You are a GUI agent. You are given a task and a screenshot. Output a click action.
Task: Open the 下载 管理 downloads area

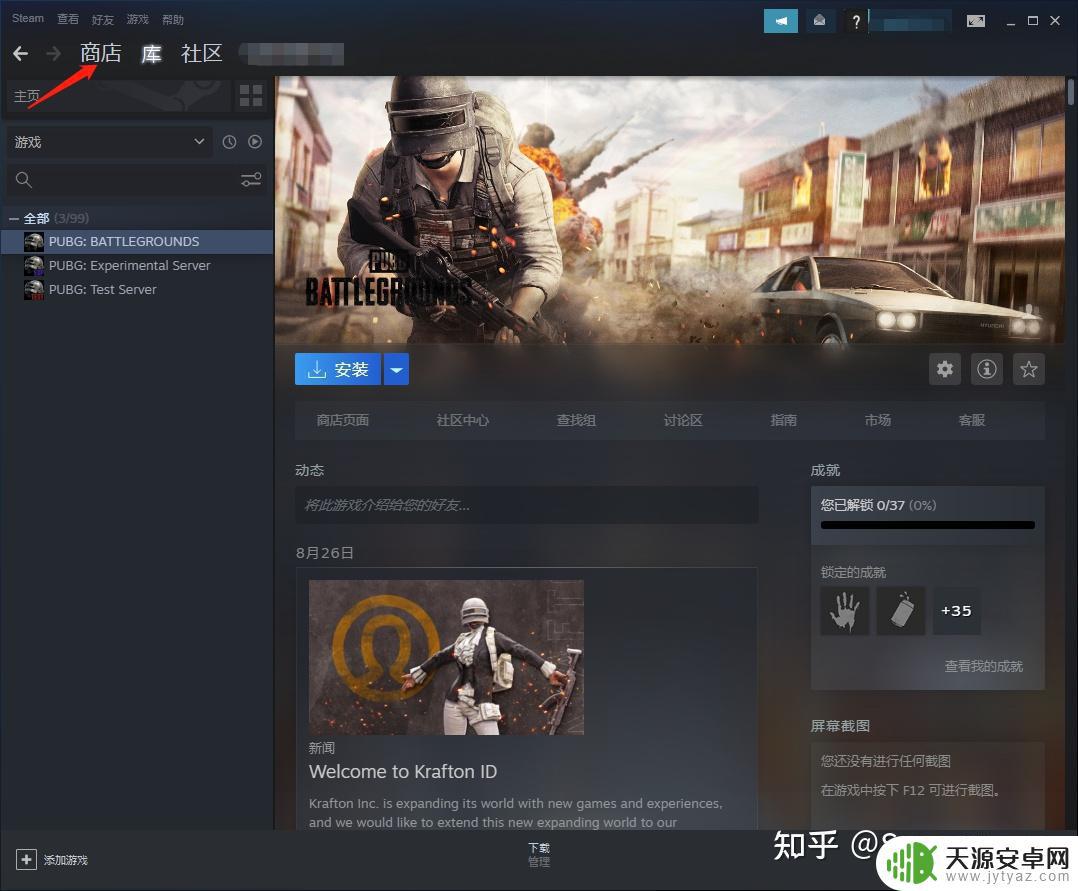coord(539,855)
